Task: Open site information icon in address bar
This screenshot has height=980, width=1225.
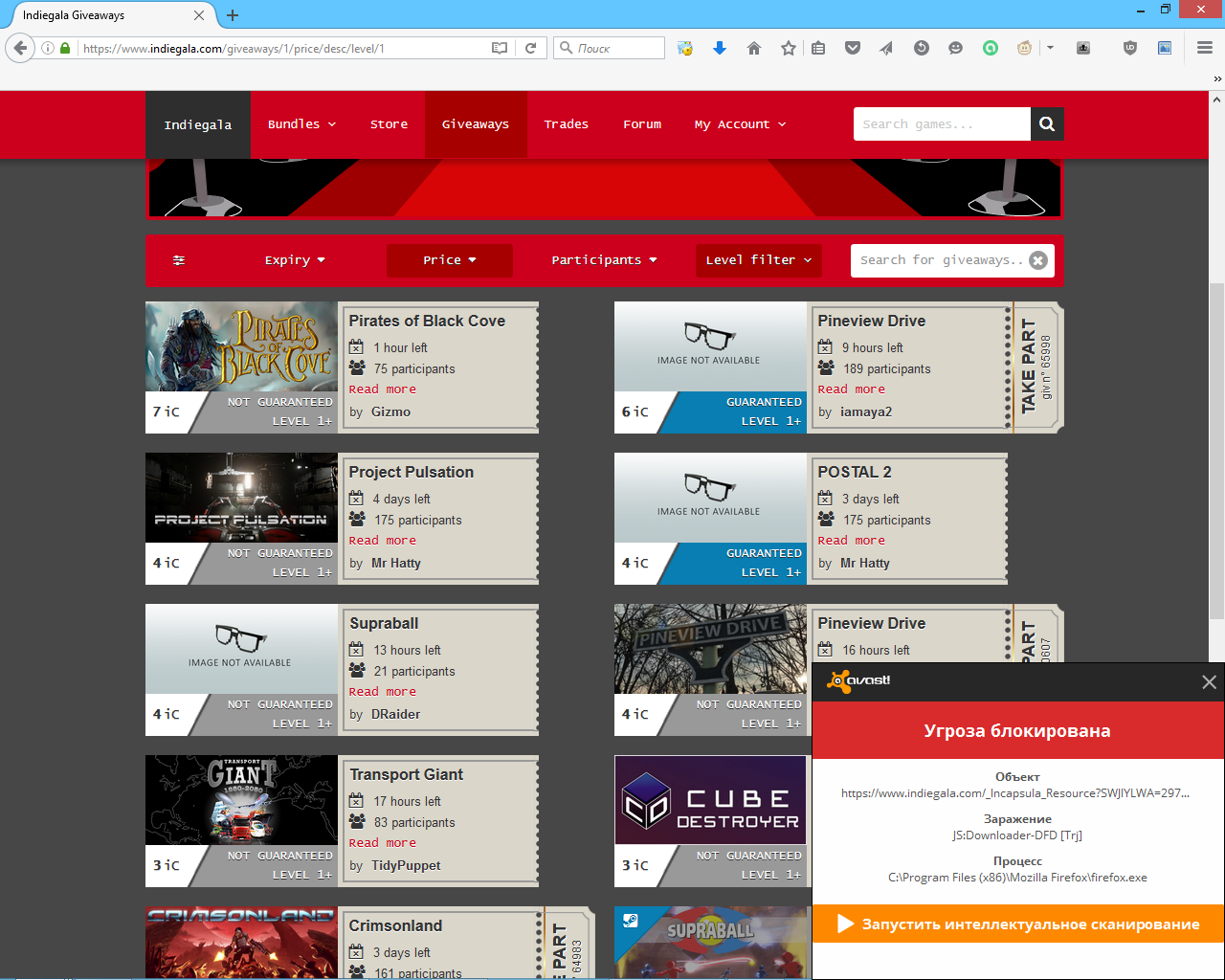Action: [x=48, y=48]
